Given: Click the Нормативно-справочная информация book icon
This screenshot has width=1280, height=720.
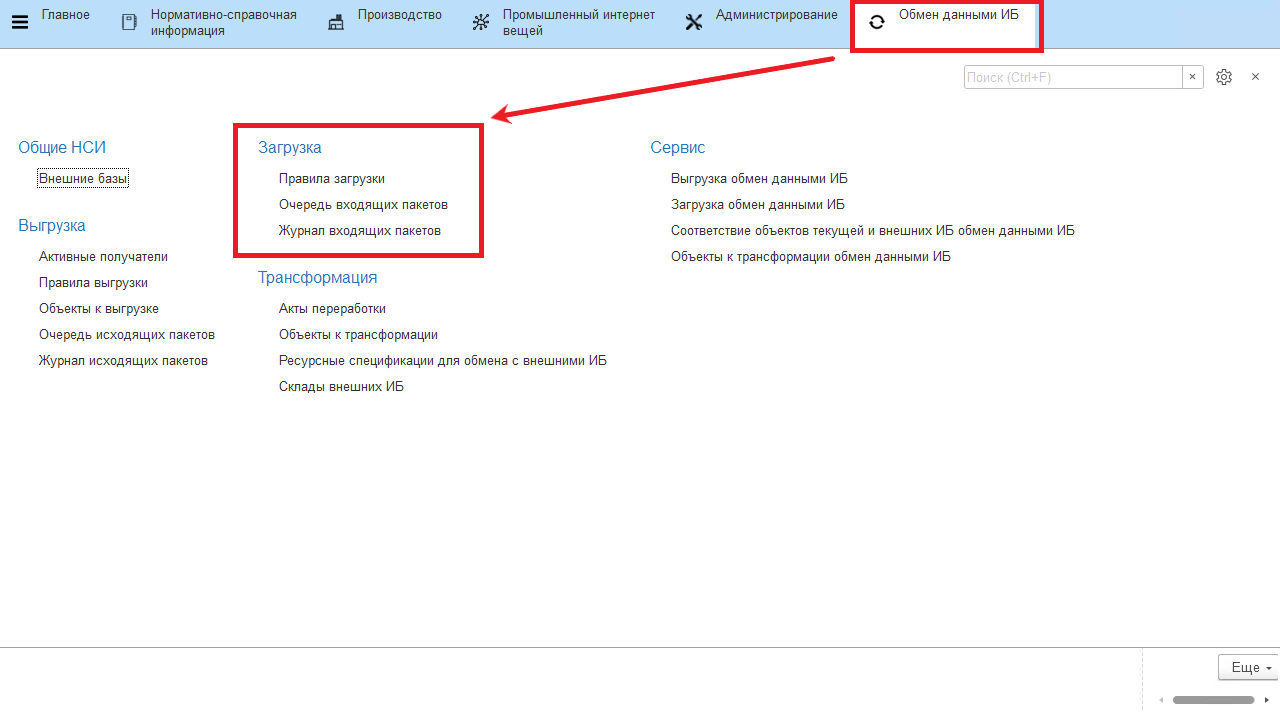Looking at the screenshot, I should click(x=129, y=23).
